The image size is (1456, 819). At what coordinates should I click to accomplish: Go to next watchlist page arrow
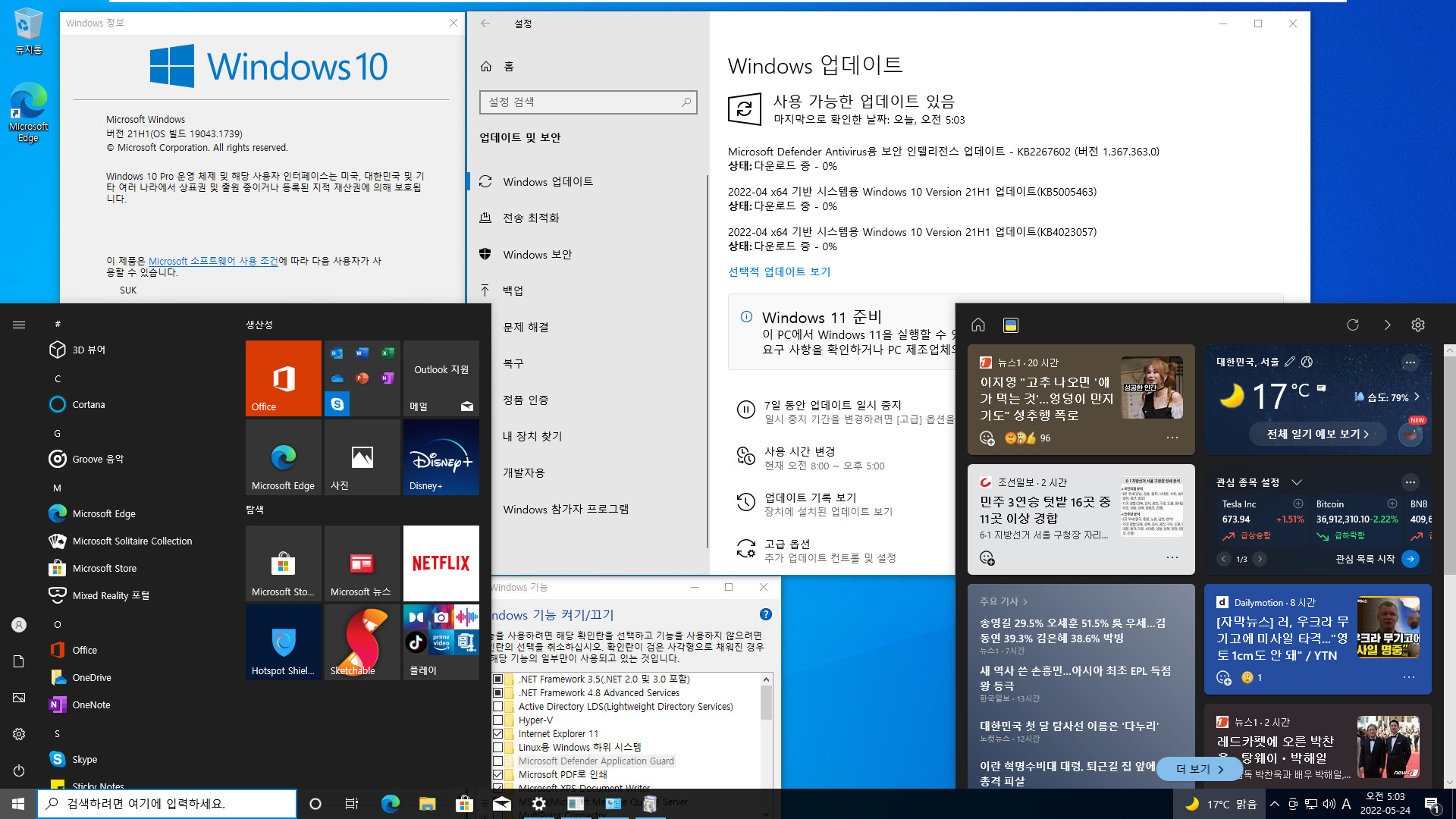1260,559
